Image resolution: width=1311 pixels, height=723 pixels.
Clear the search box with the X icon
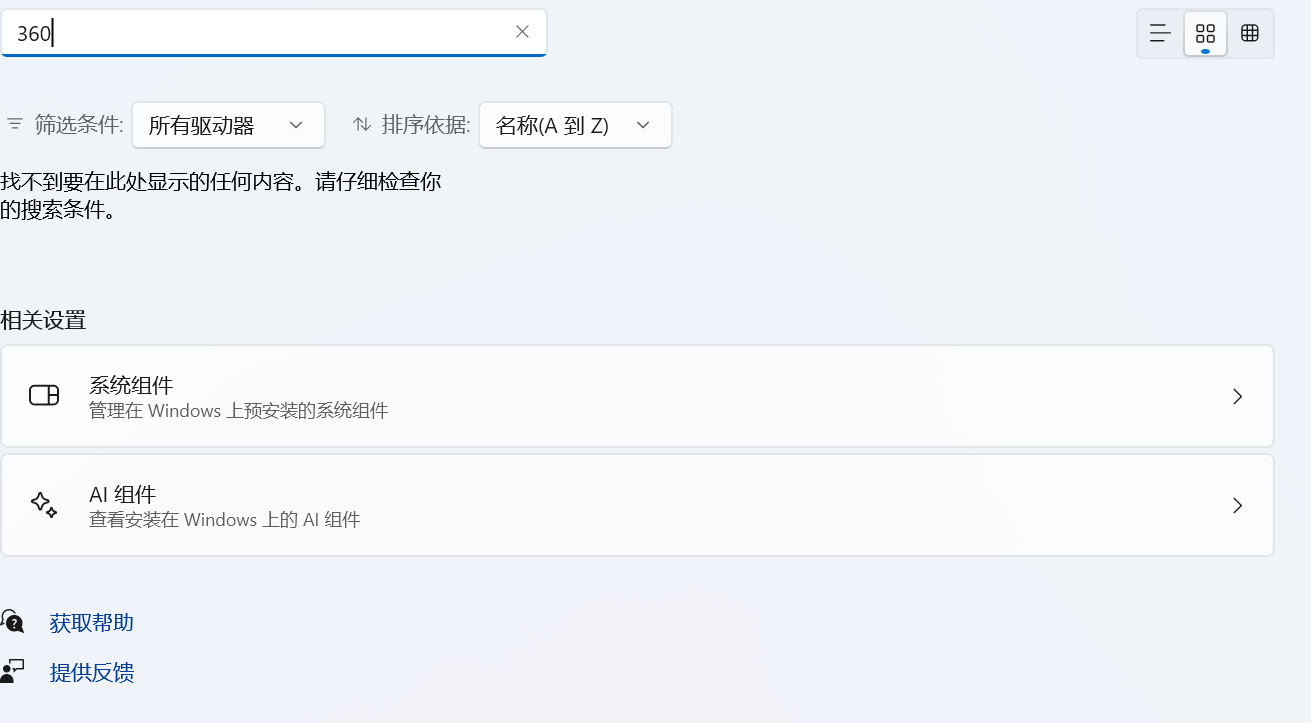tap(522, 32)
